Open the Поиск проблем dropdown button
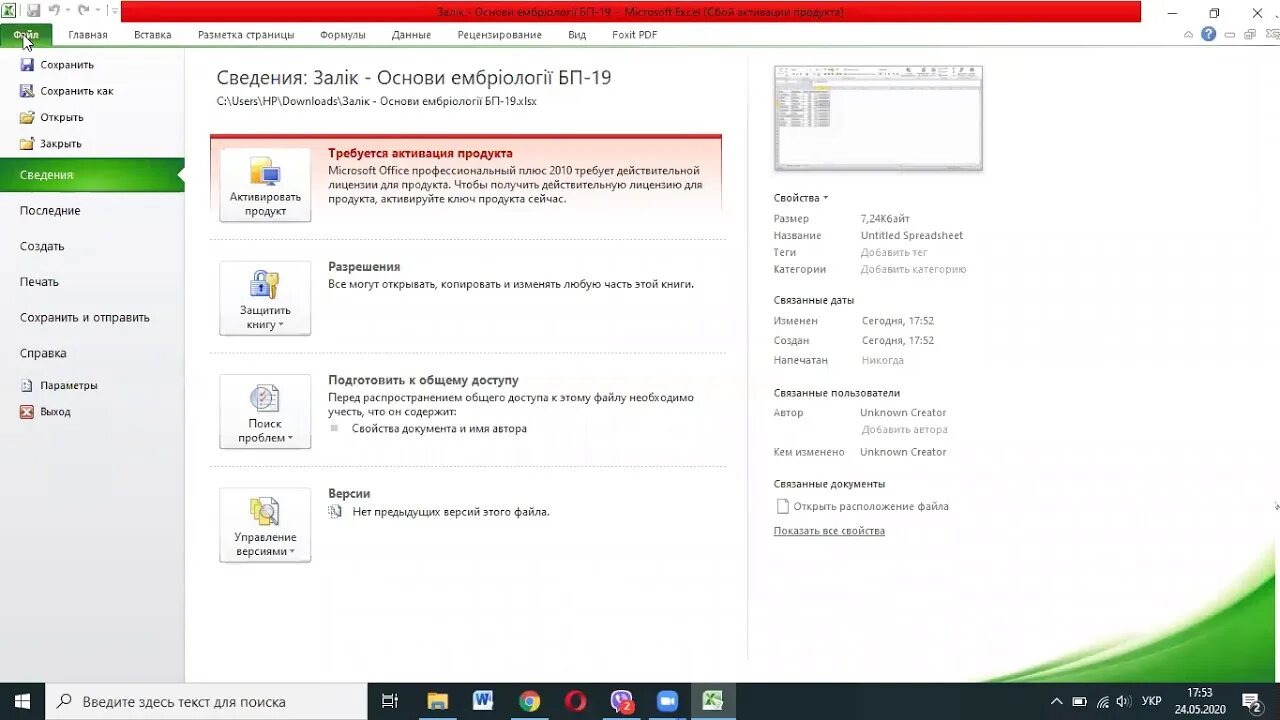 265,412
